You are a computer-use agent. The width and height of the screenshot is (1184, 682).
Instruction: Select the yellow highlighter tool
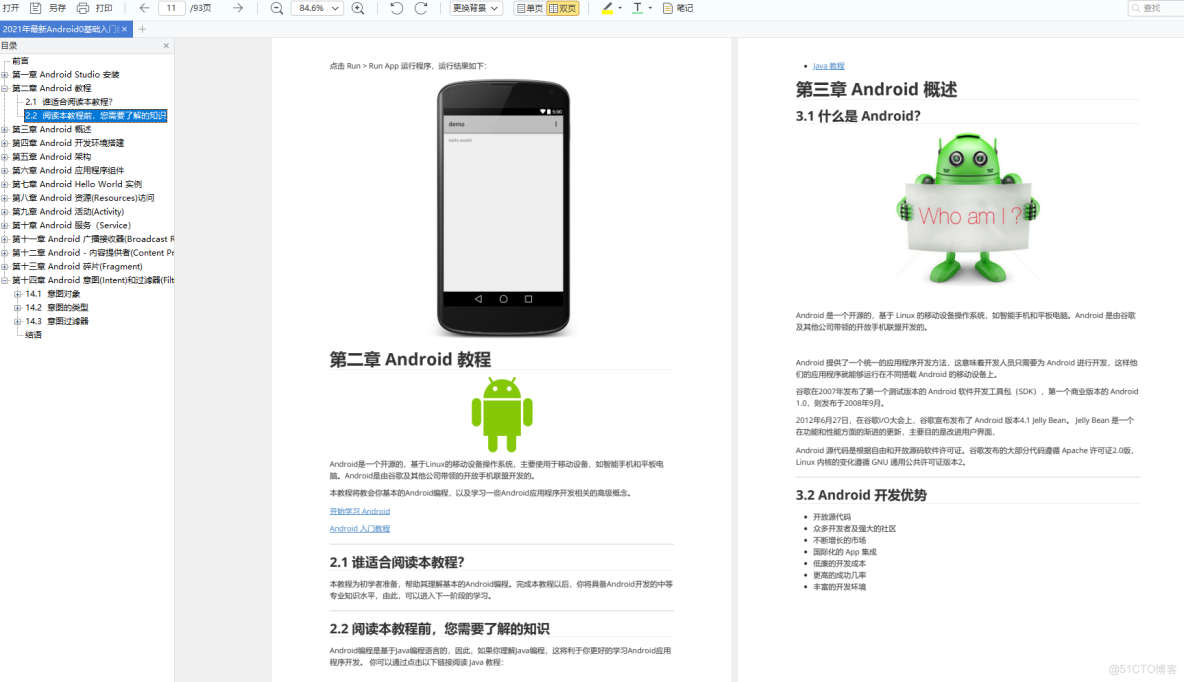607,8
